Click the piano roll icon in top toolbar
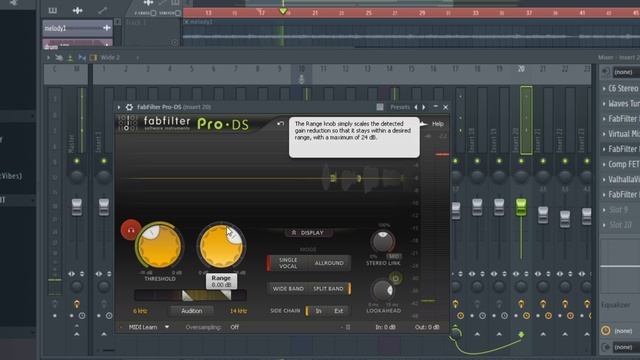Image resolution: width=640 pixels, height=360 pixels. tap(53, 10)
